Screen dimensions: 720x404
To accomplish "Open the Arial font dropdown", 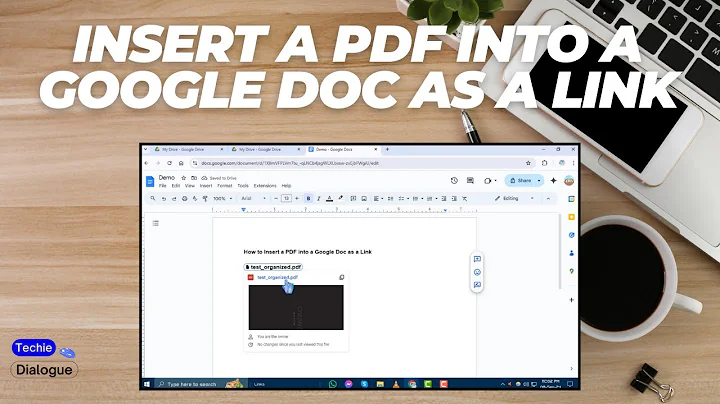I will click(253, 198).
